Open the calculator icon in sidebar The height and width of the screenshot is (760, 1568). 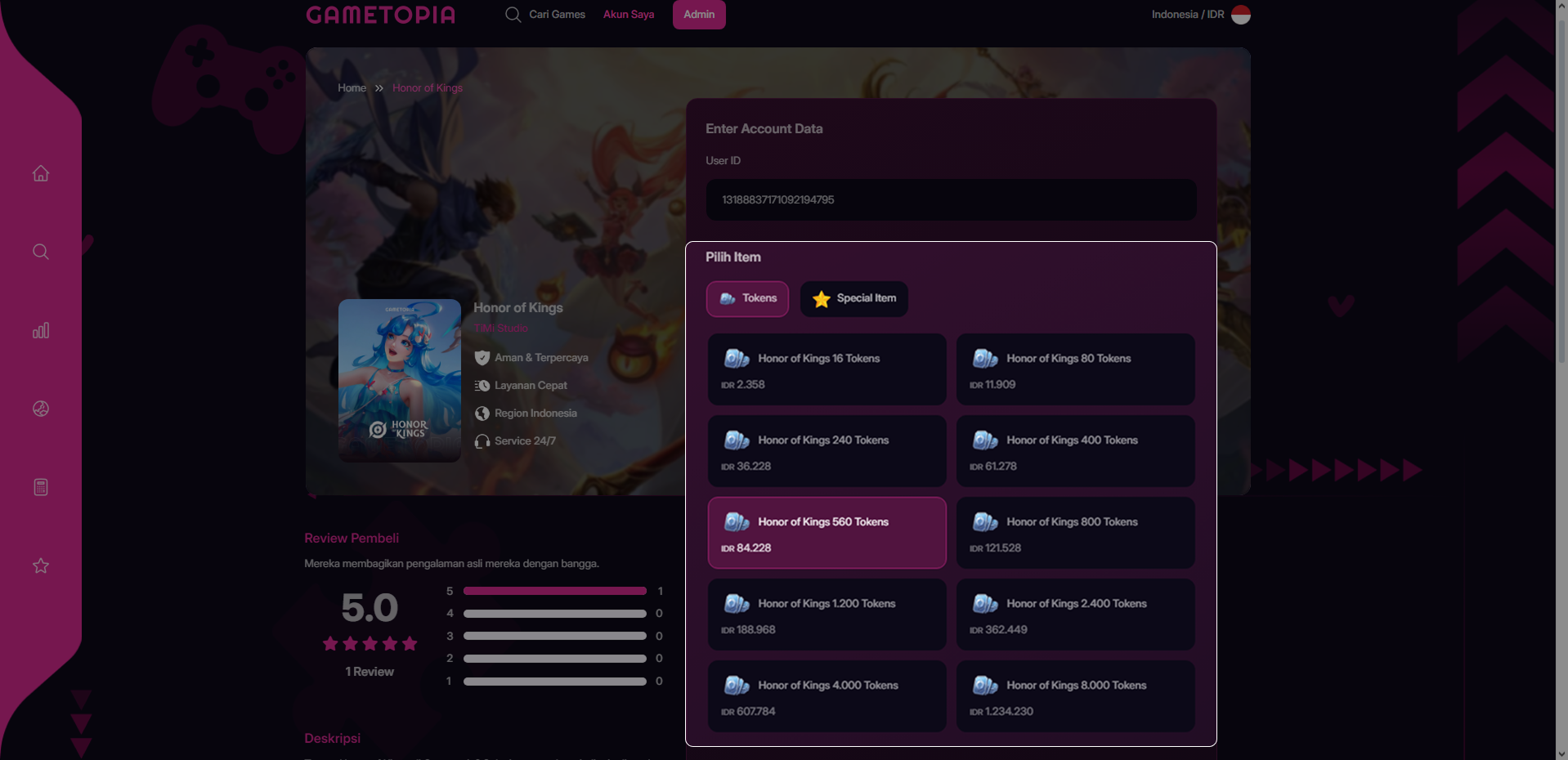(x=41, y=487)
